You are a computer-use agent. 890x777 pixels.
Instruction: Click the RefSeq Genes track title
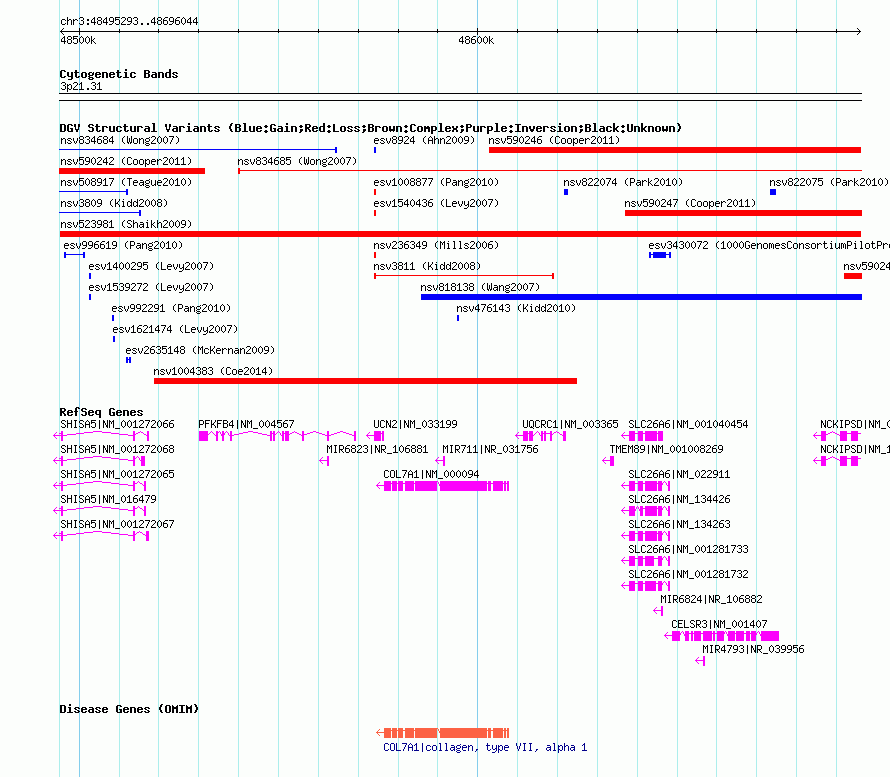pyautogui.click(x=102, y=412)
